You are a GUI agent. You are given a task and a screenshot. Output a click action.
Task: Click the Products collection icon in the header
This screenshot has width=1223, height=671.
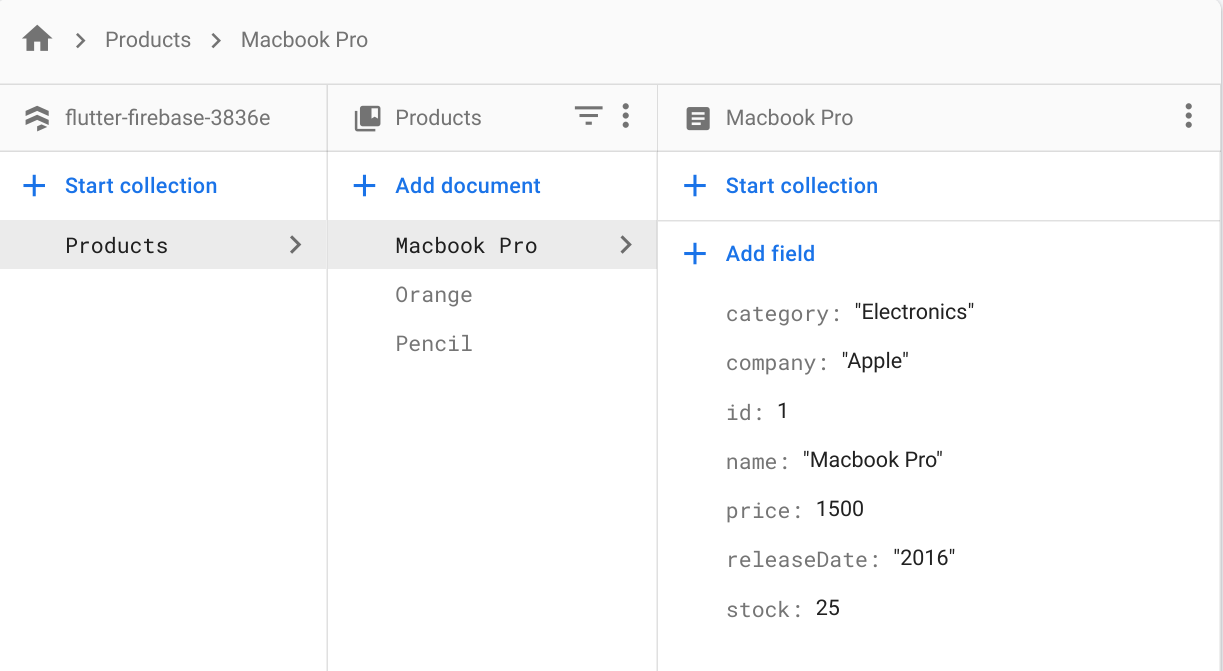pos(368,118)
